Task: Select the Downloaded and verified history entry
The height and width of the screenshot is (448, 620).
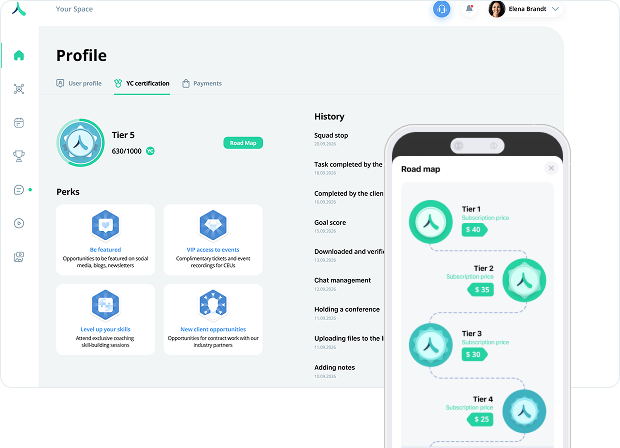Action: [349, 255]
